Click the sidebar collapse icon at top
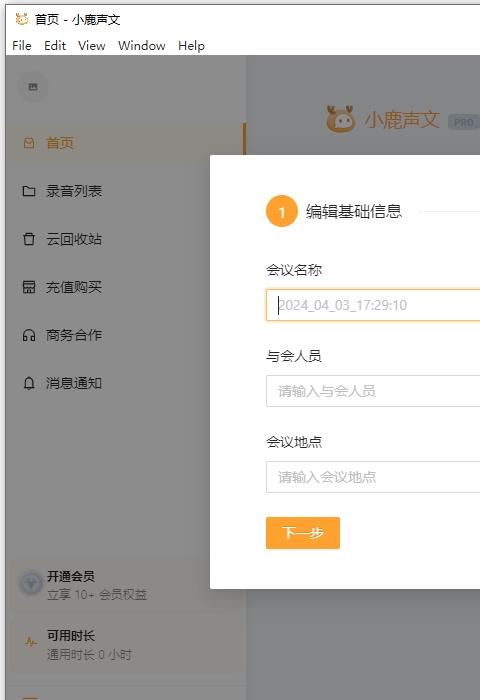Screen dimensions: 480x700 point(33,87)
